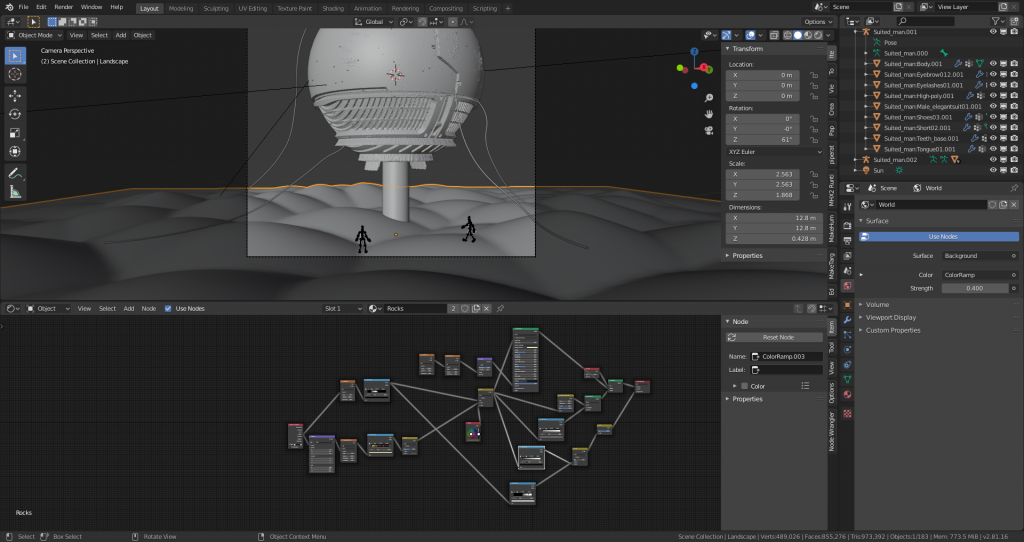The height and width of the screenshot is (542, 1024).
Task: Choose the Scale tool
Action: 15,133
